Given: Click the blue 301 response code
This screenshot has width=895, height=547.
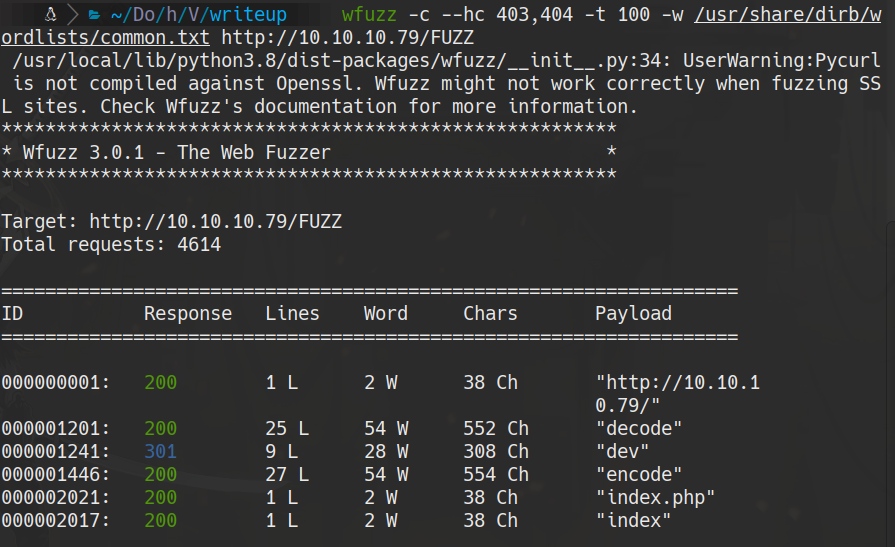Looking at the screenshot, I should [x=160, y=452].
